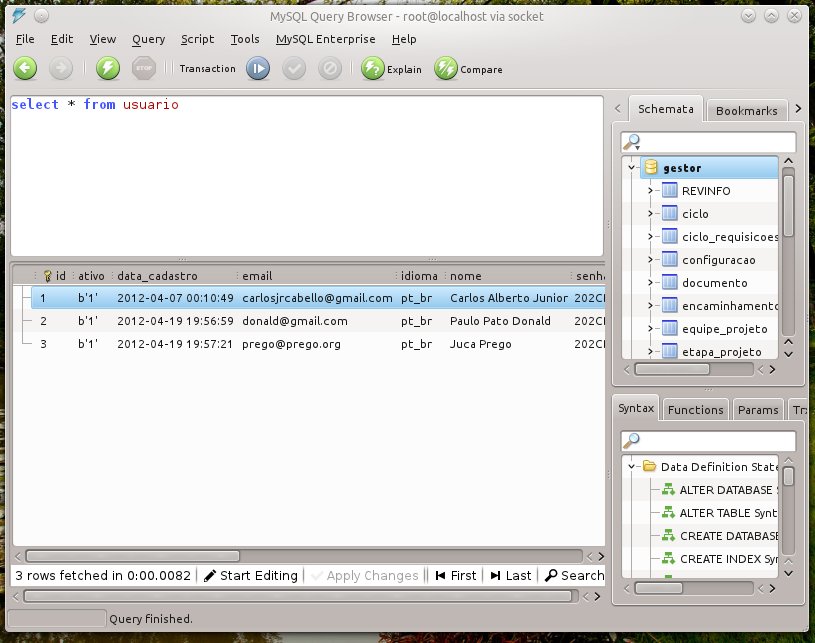The width and height of the screenshot is (815, 643).
Task: Click the ALTER TABLE syntax icon
Action: point(668,513)
